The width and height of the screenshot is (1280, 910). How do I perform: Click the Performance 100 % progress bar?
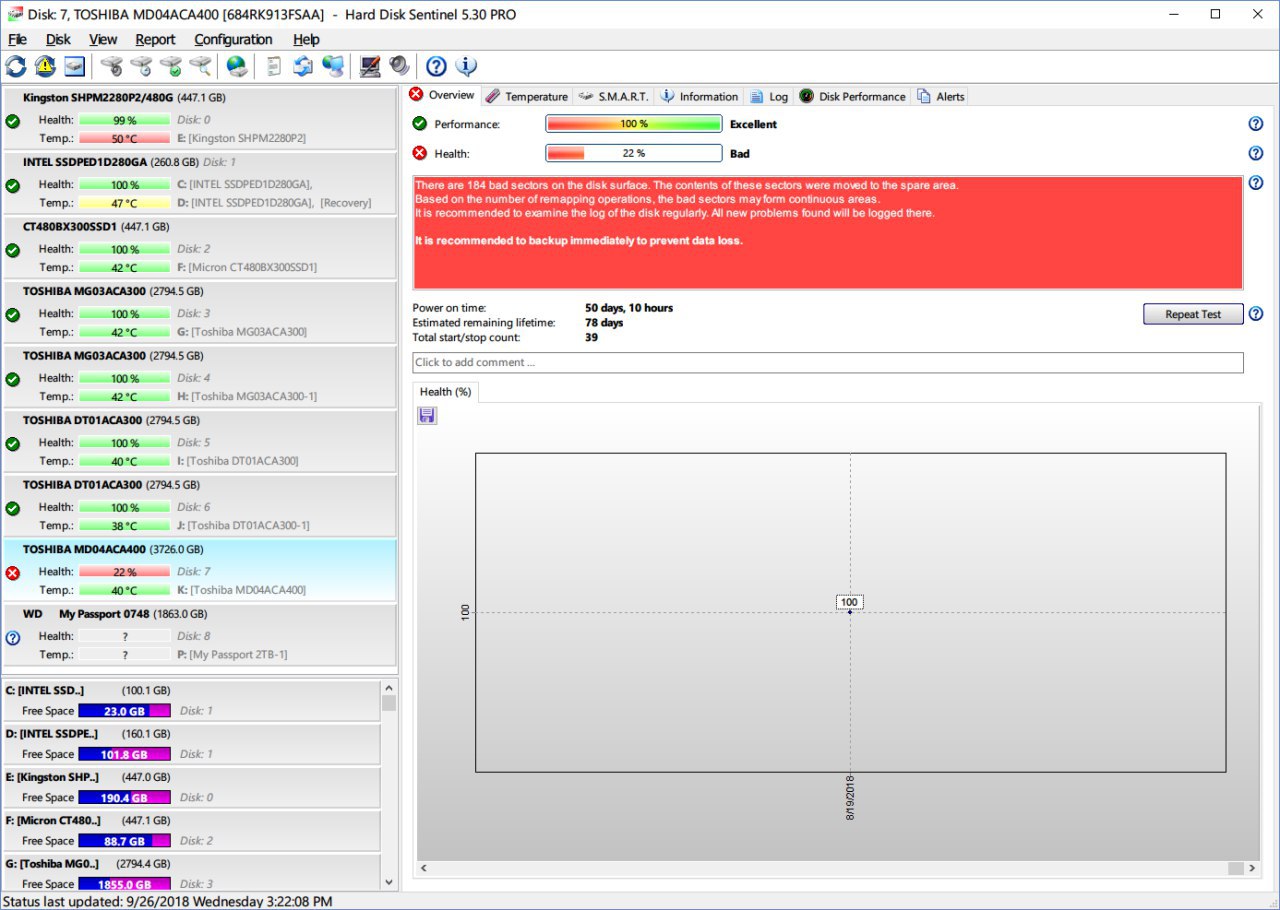pos(633,124)
